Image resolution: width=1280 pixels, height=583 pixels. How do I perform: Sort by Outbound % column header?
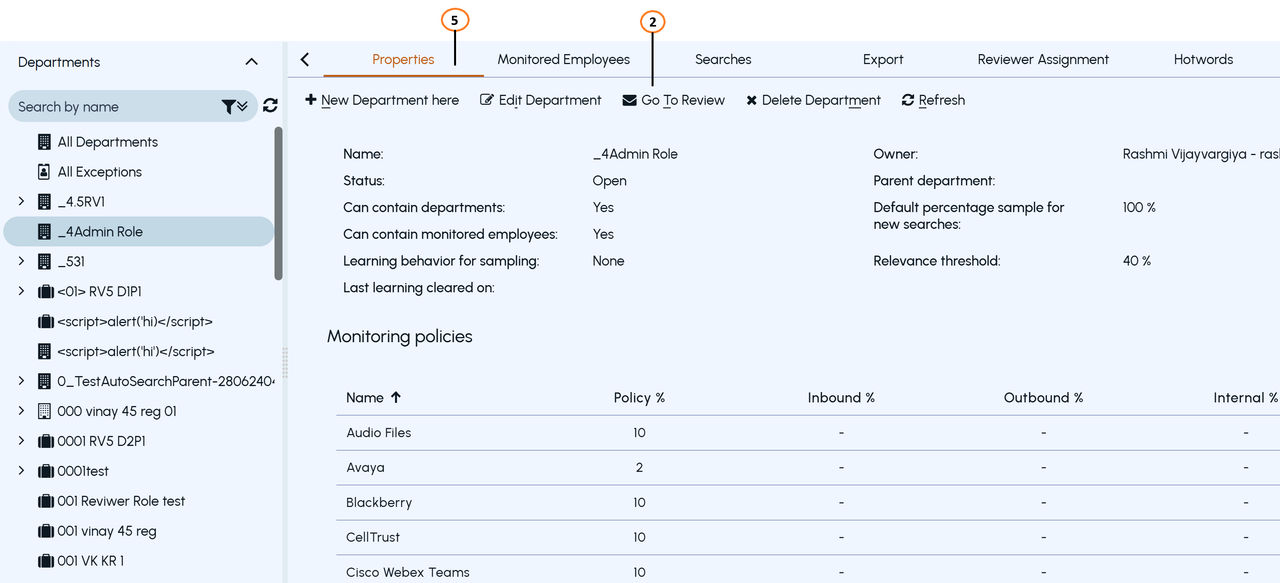[1043, 398]
